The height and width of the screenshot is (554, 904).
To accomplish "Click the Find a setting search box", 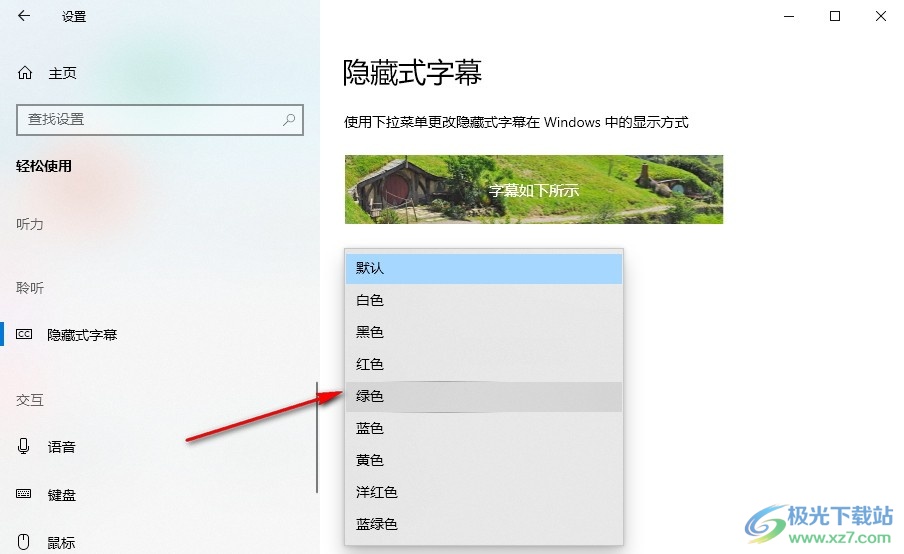I will [x=160, y=120].
